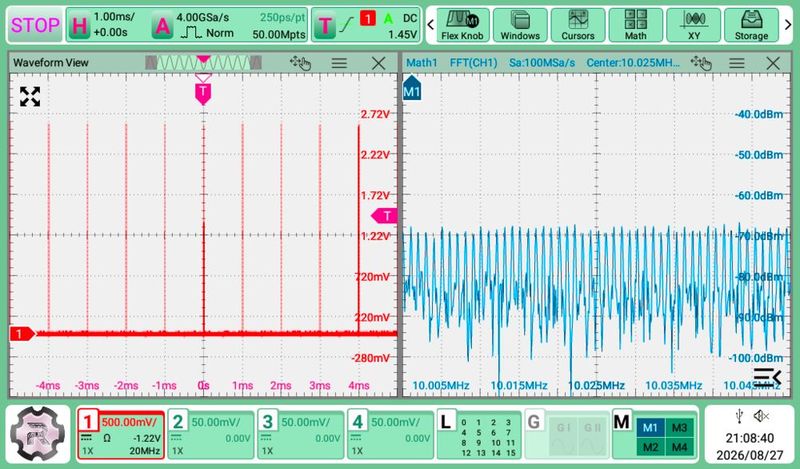Image resolution: width=800 pixels, height=469 pixels.
Task: Toggle channel 1 on or off
Action: tap(88, 422)
